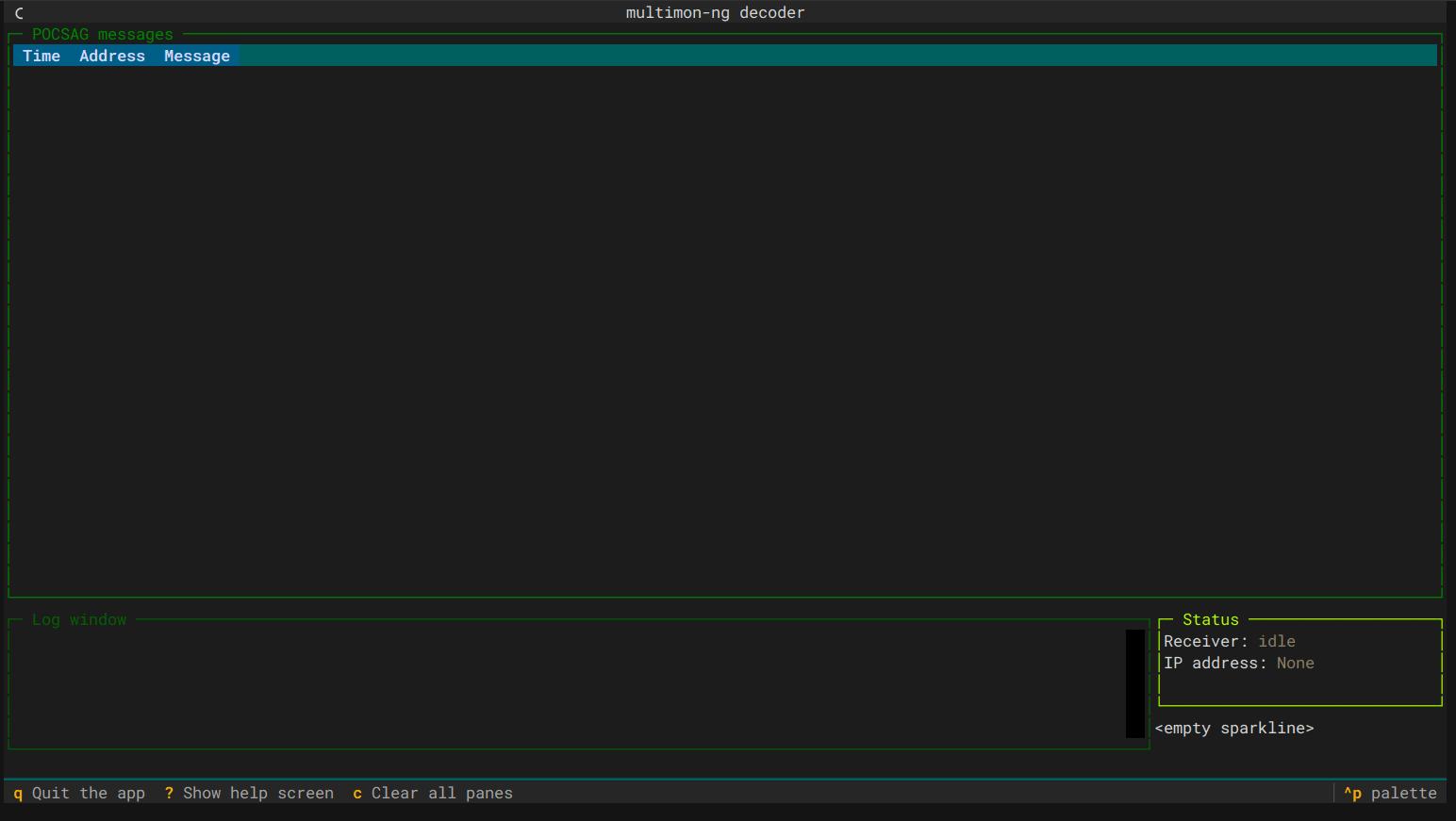Click the POCSAG messages panel label

tap(103, 34)
